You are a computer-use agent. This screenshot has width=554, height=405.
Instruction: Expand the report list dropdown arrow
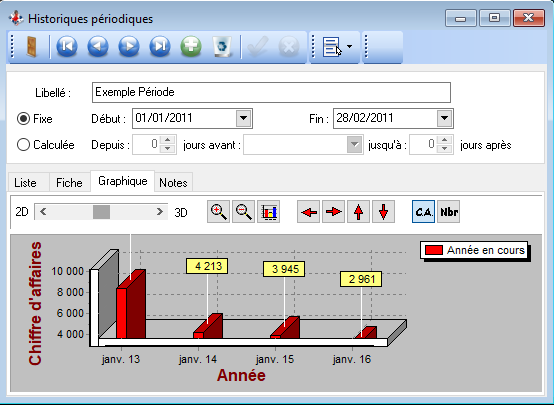349,46
